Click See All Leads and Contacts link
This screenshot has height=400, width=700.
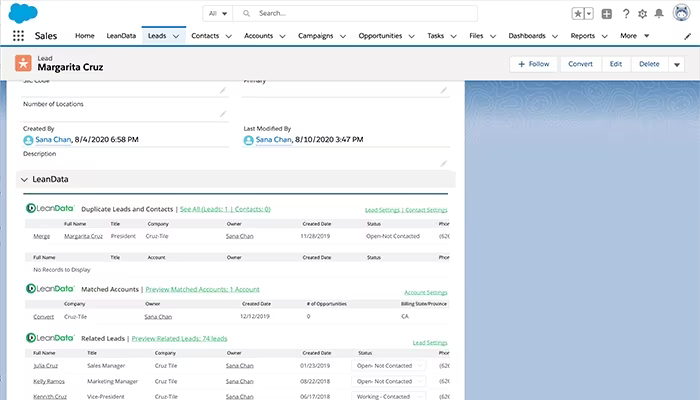coord(225,209)
